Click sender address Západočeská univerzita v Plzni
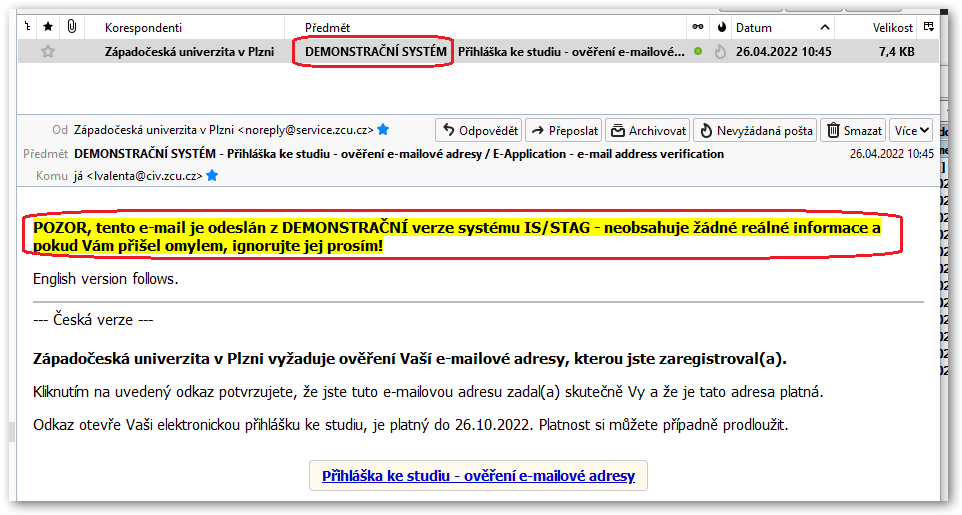962x515 pixels. click(x=224, y=130)
